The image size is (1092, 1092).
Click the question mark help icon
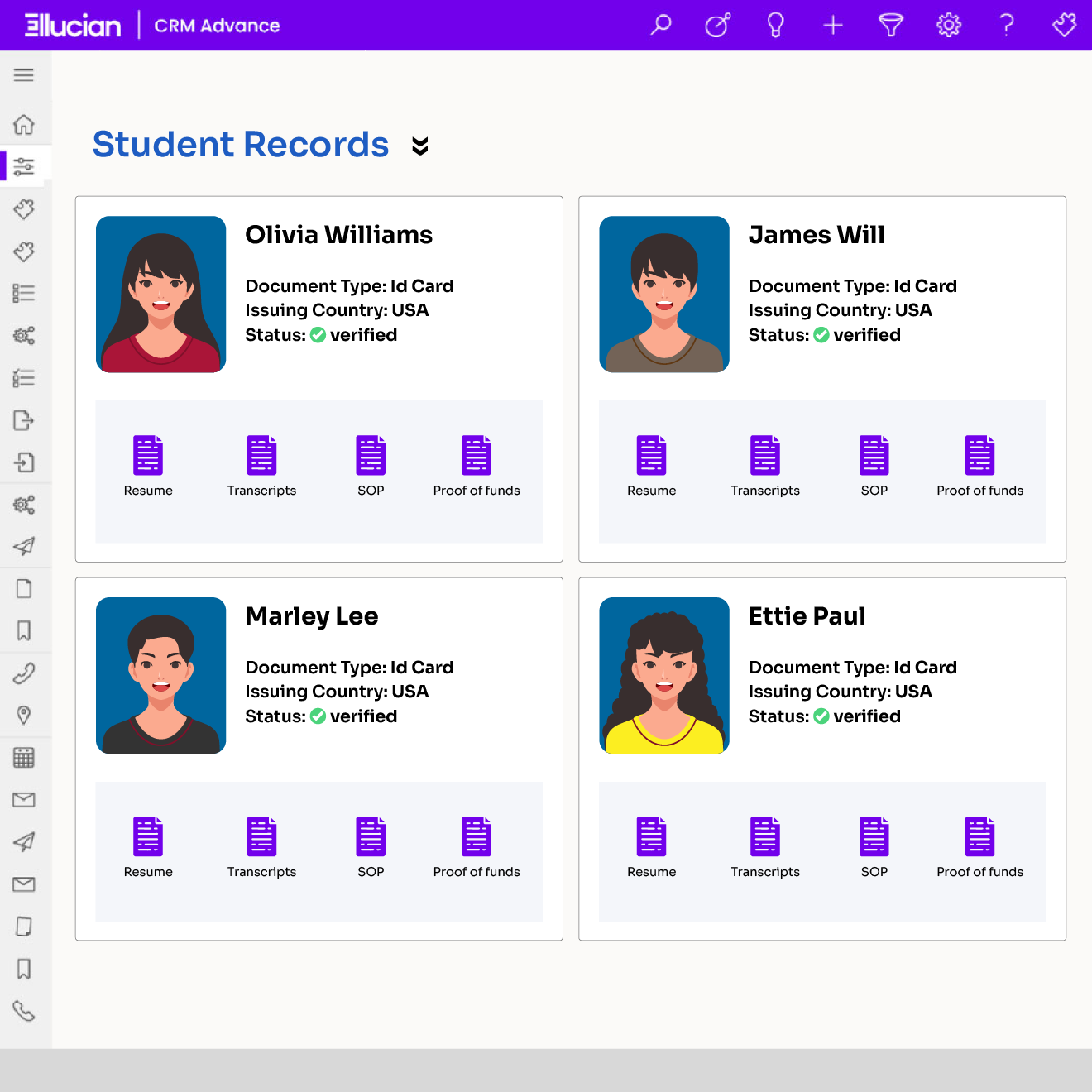pos(1007,25)
